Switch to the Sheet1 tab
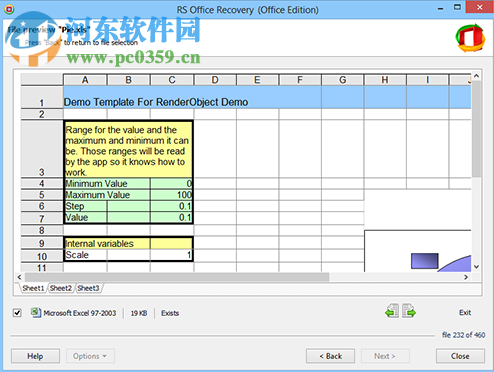The height and width of the screenshot is (372, 494). (x=33, y=288)
